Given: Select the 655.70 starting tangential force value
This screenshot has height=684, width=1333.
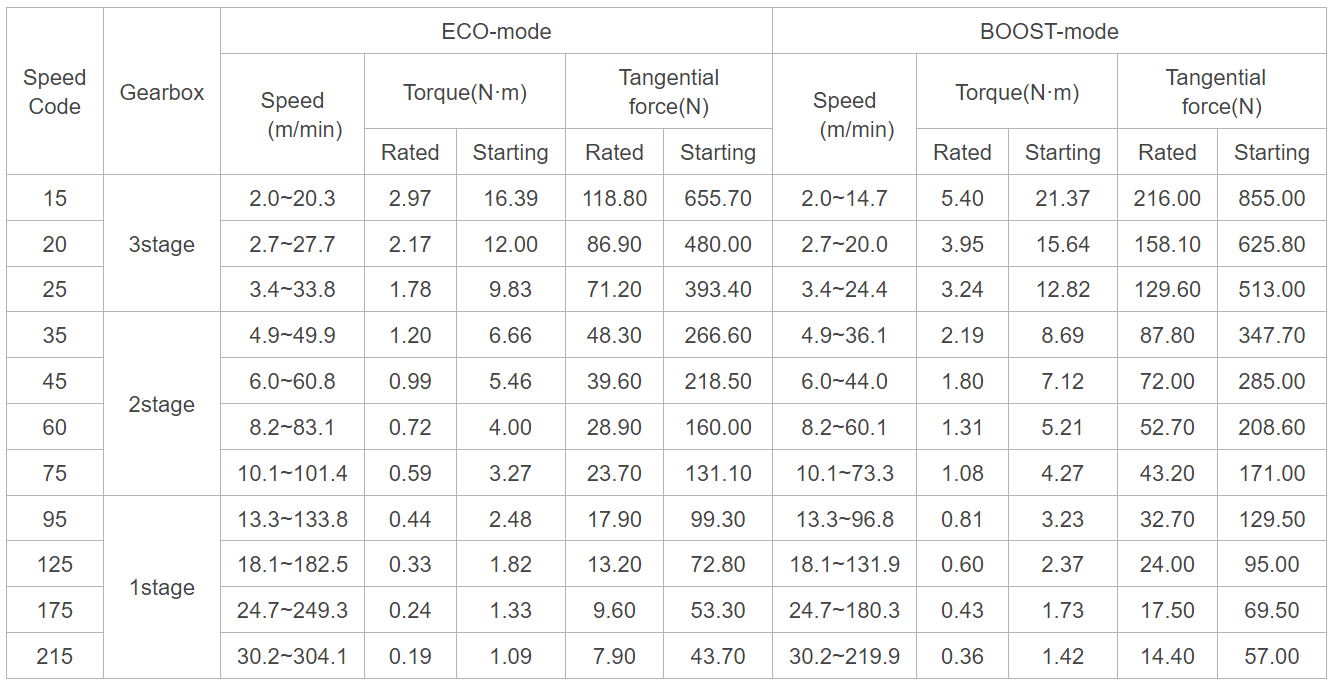Looking at the screenshot, I should 718,198.
